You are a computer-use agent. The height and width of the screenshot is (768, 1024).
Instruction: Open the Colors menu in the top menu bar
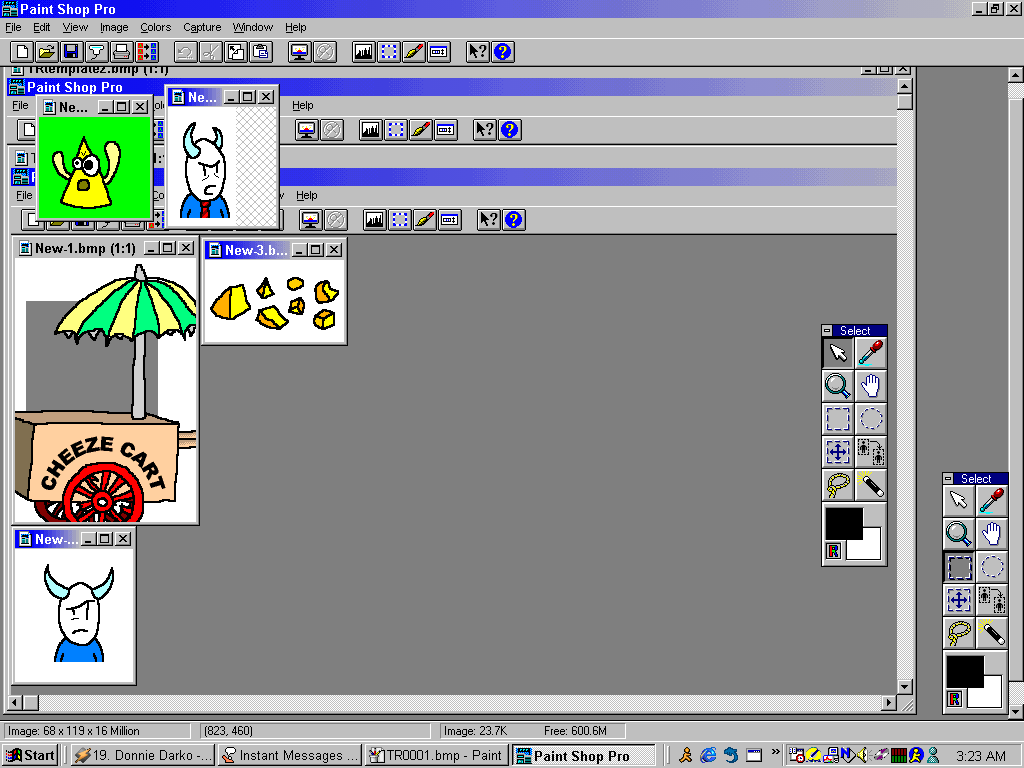[x=155, y=27]
